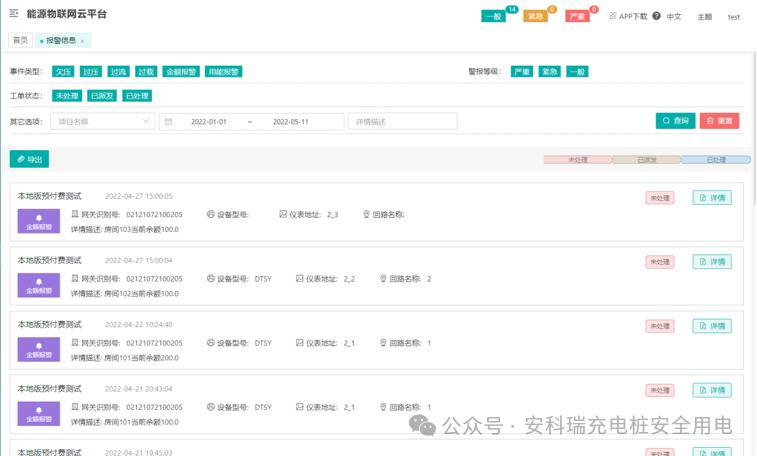Click the 详情描述 input field
This screenshot has width=757, height=456.
click(402, 121)
